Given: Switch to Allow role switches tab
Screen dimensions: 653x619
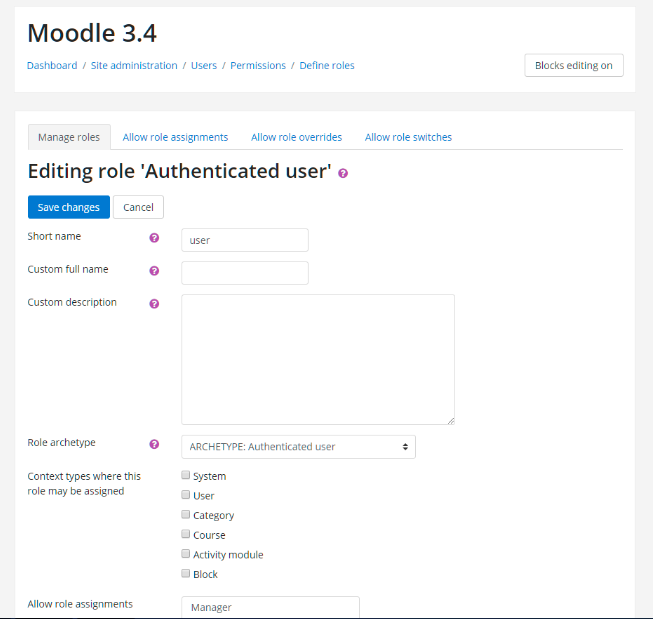Looking at the screenshot, I should pyautogui.click(x=409, y=137).
